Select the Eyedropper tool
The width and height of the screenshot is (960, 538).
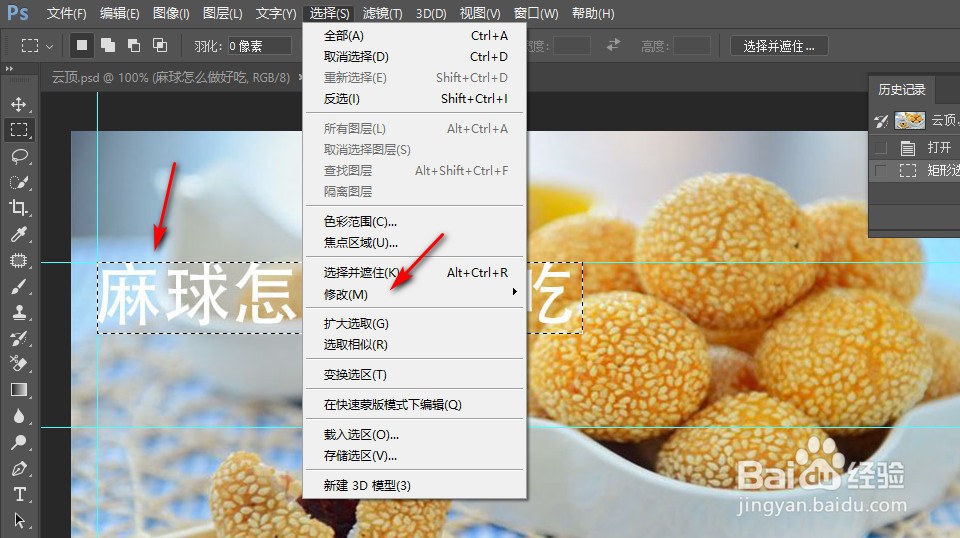[x=18, y=234]
